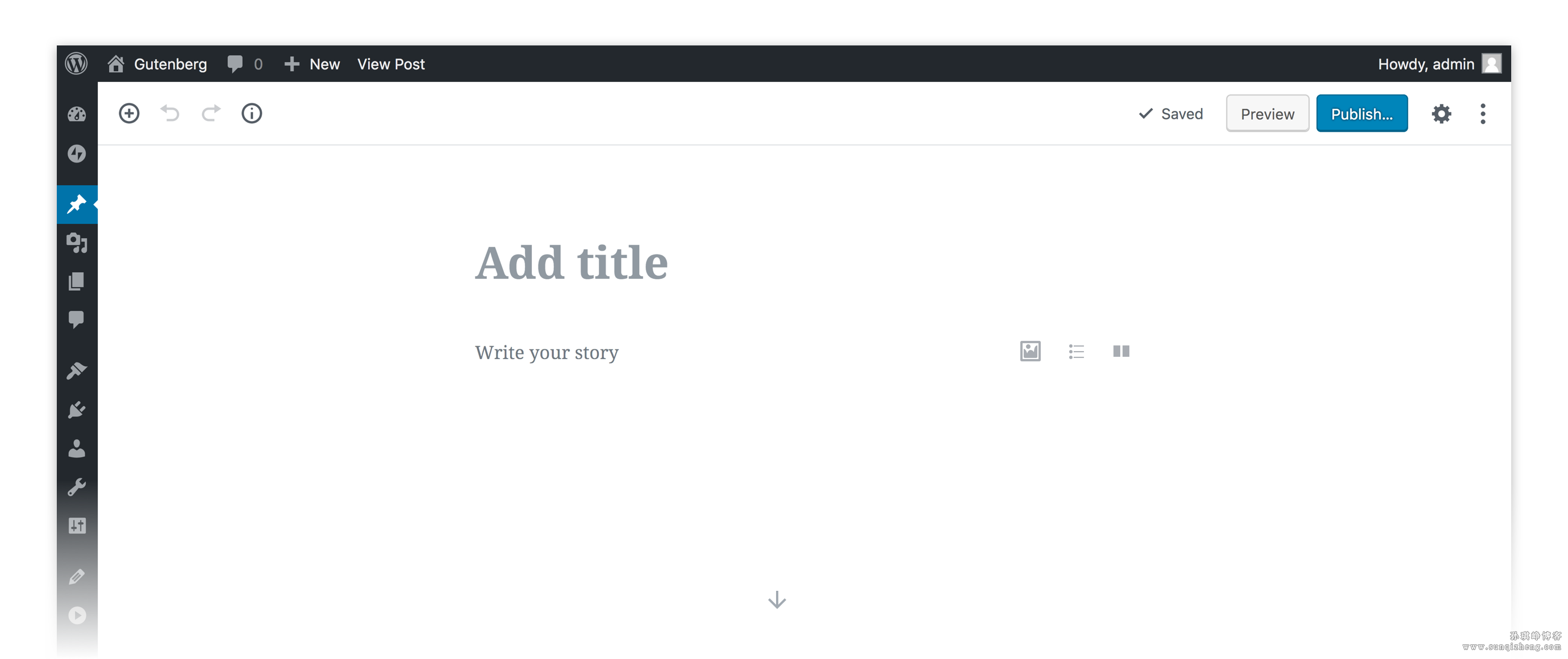Insert a Columns block shortcut

[x=1121, y=351]
